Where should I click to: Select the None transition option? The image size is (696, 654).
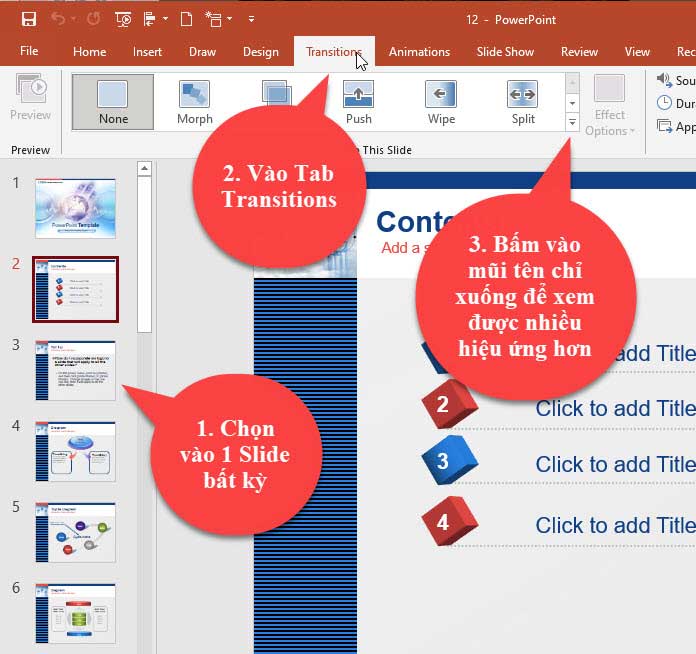(113, 102)
